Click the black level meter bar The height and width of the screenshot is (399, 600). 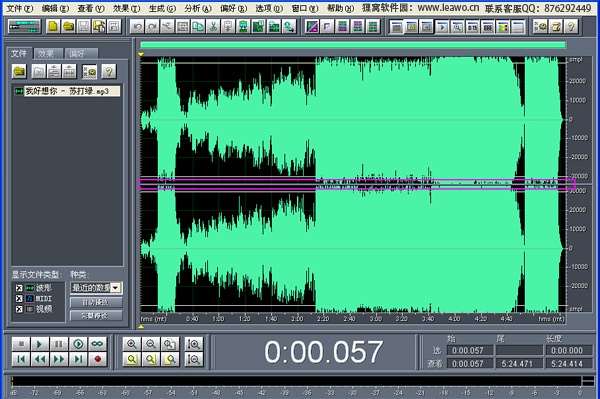(297, 381)
